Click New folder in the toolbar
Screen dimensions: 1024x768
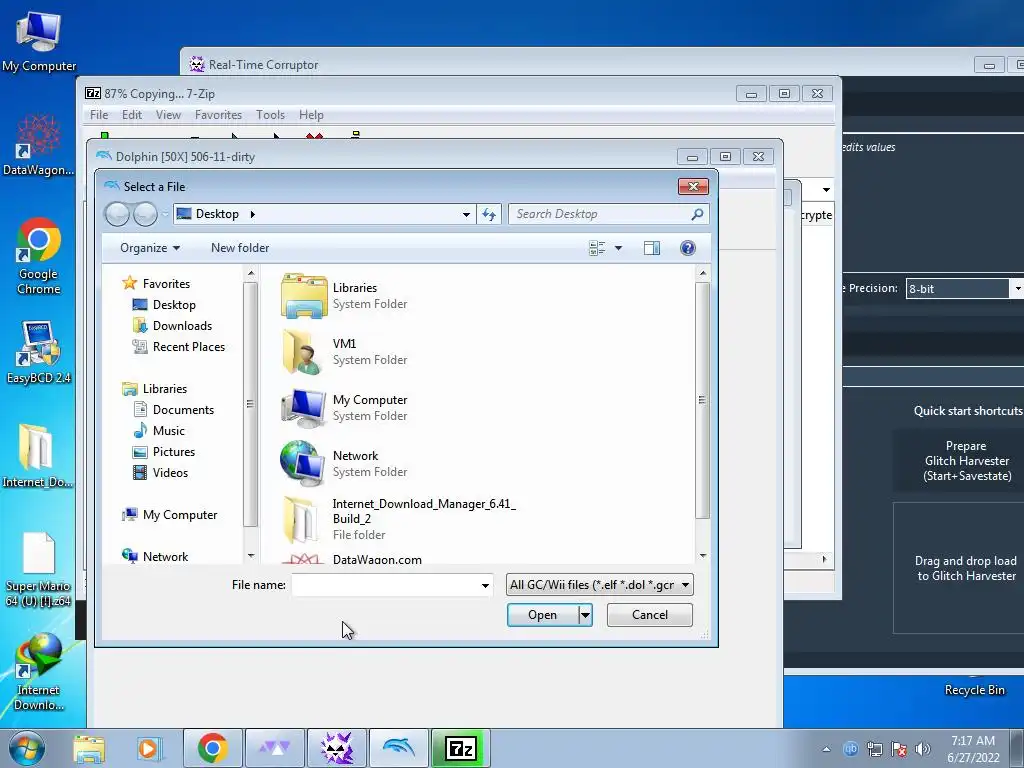[x=240, y=248]
